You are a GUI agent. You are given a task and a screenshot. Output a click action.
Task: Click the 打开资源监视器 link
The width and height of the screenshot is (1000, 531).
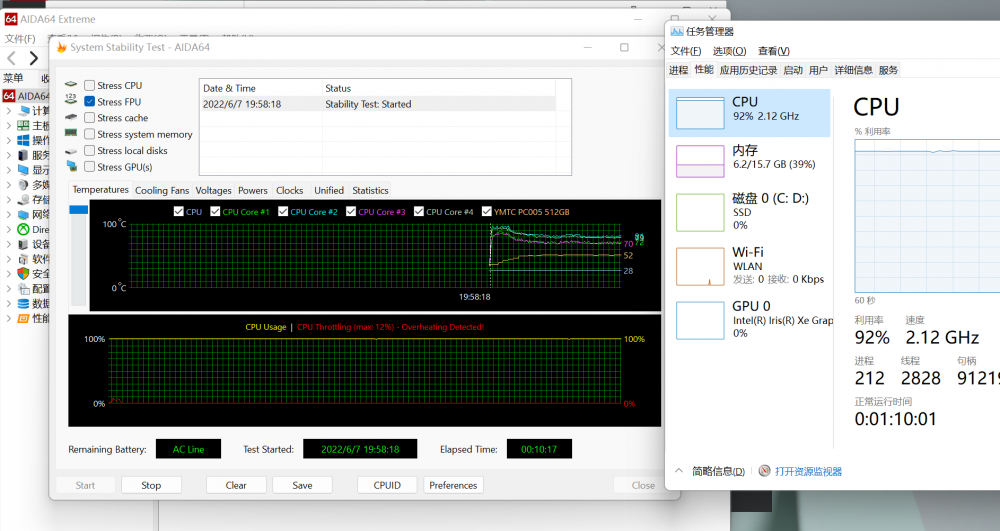808,471
